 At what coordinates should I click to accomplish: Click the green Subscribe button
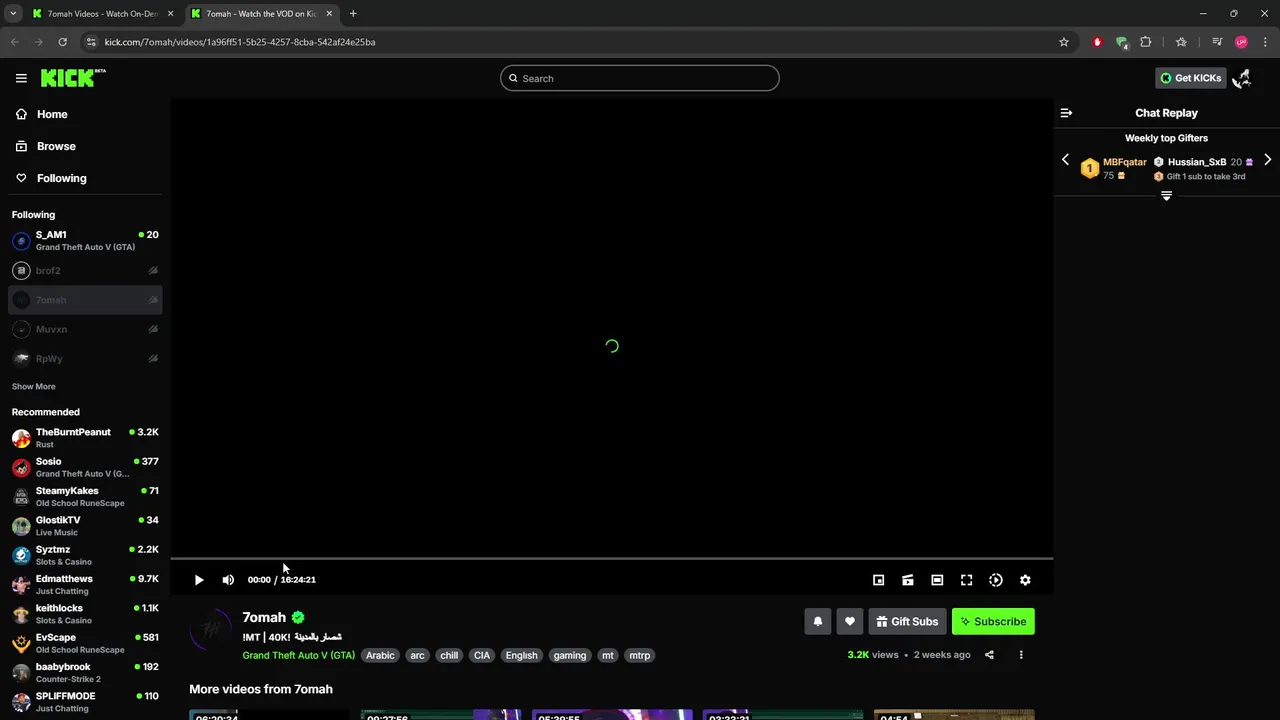993,621
